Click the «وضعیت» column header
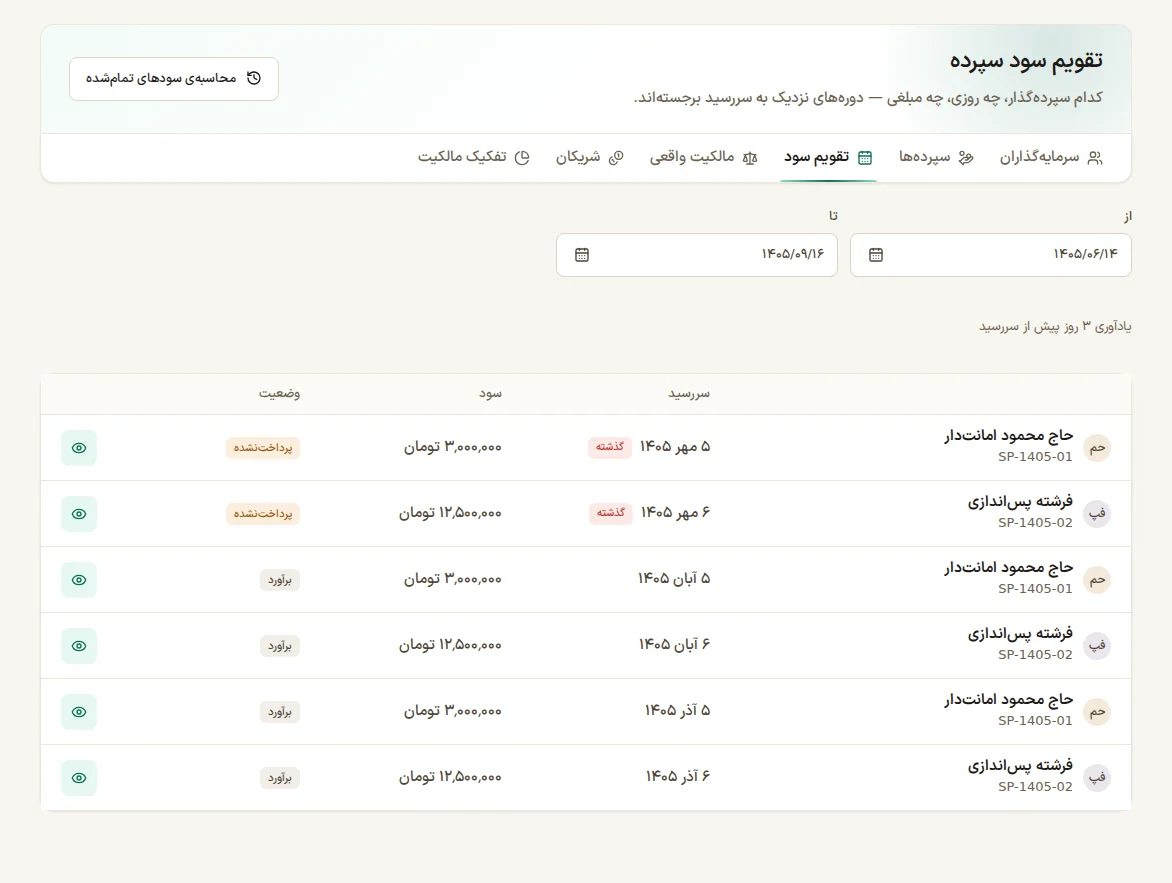Image resolution: width=1172 pixels, height=883 pixels. [x=280, y=394]
